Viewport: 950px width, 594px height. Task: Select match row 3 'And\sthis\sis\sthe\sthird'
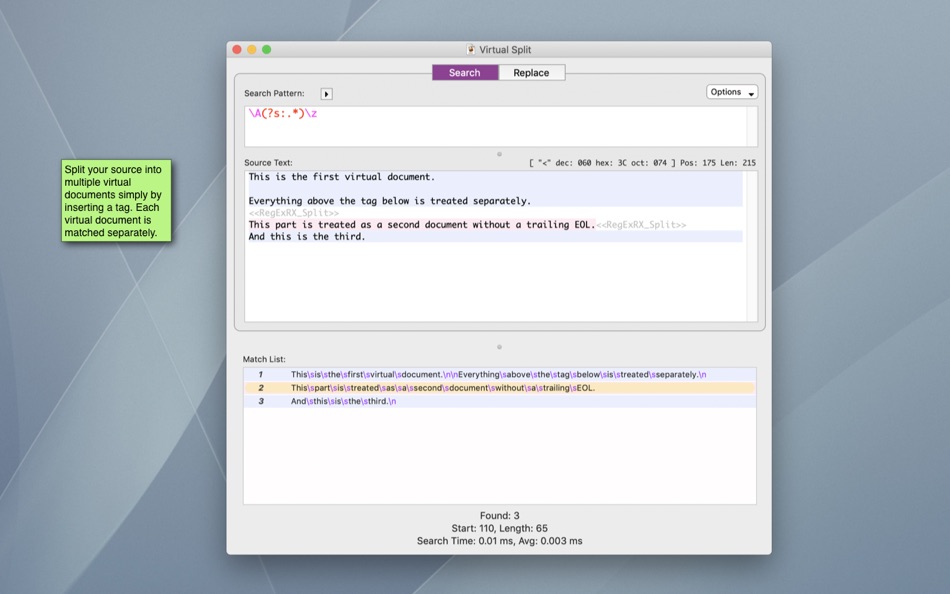coord(499,401)
